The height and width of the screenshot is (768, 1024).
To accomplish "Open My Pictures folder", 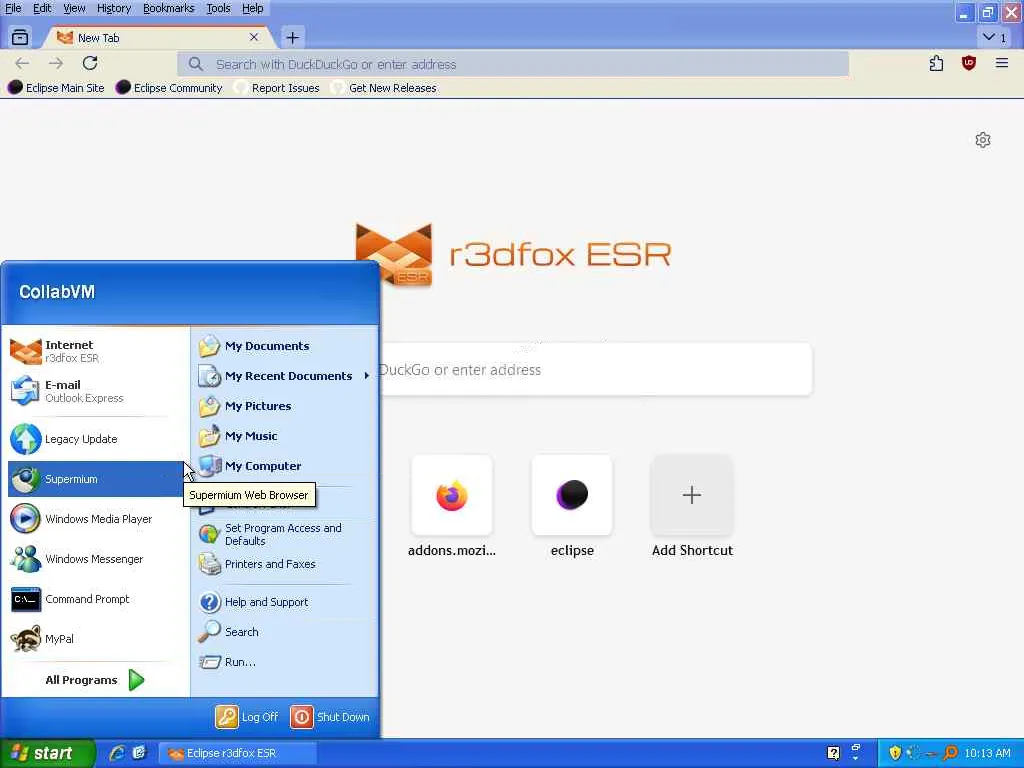I will [285, 406].
